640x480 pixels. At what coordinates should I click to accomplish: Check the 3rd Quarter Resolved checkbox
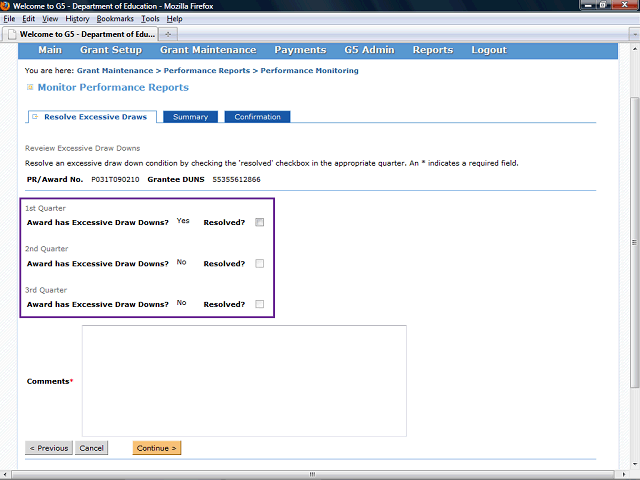pos(260,304)
